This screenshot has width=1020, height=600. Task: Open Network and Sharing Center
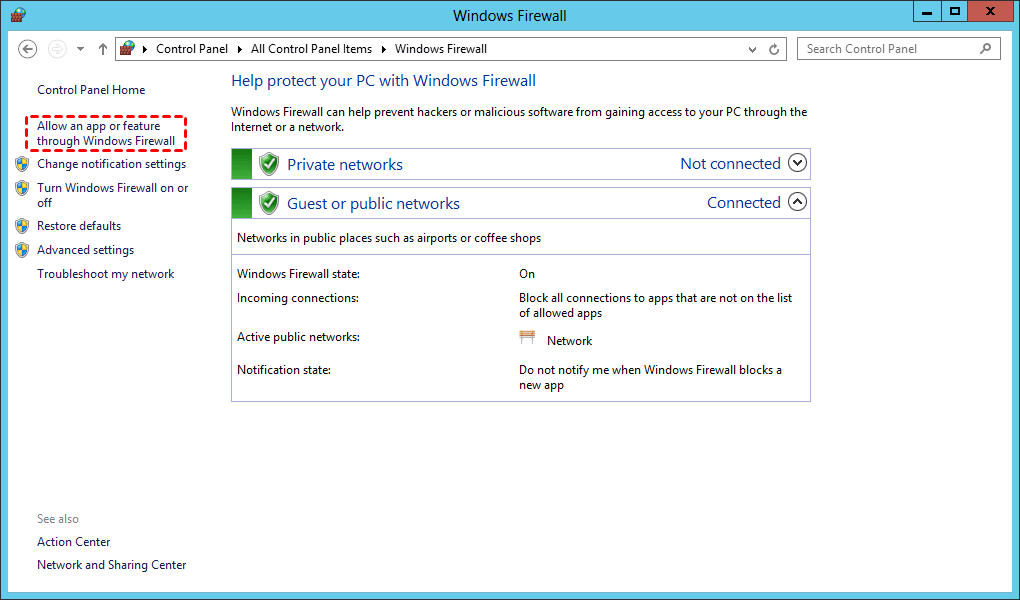pos(111,565)
